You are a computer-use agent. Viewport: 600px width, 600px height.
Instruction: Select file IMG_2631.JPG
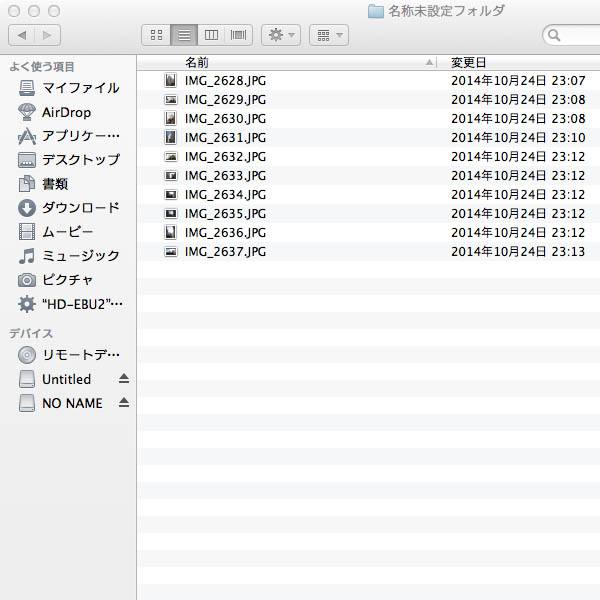[x=225, y=137]
